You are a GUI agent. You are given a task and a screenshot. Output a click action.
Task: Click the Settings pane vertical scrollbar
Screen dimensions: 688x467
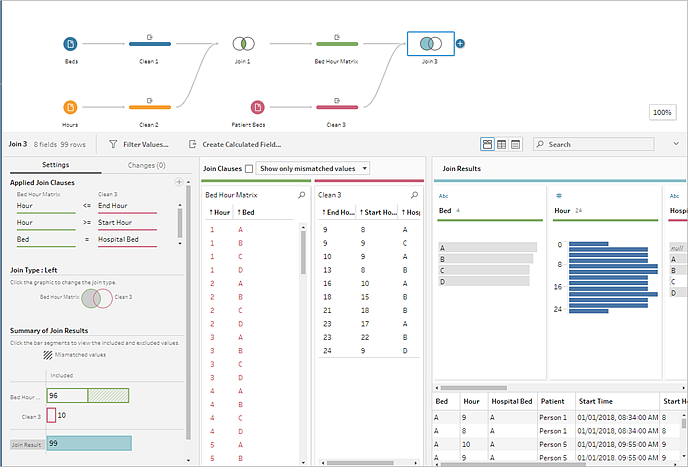tap(188, 312)
